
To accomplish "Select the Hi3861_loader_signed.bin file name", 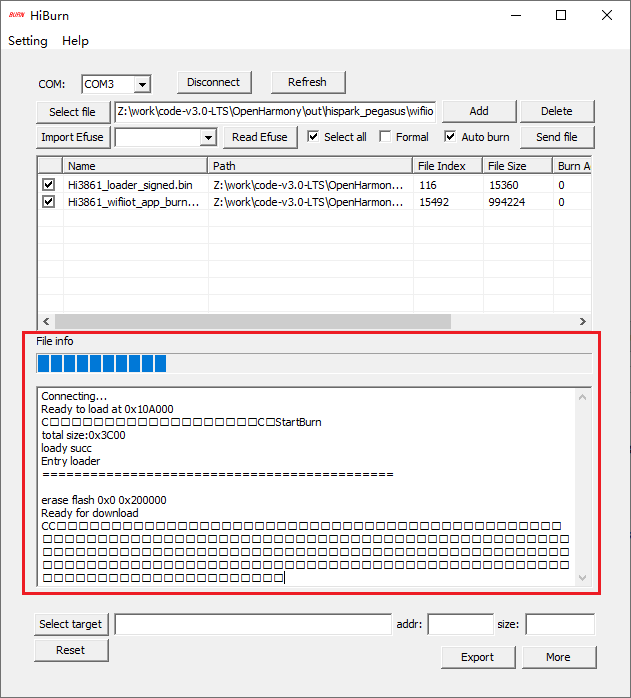I will 130,185.
